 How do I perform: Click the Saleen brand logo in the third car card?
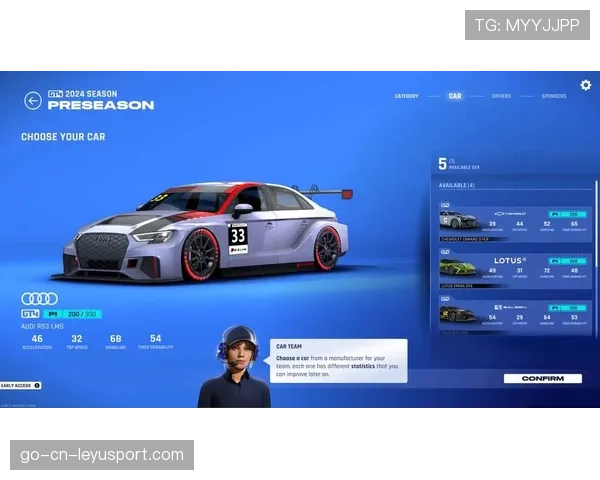click(510, 307)
